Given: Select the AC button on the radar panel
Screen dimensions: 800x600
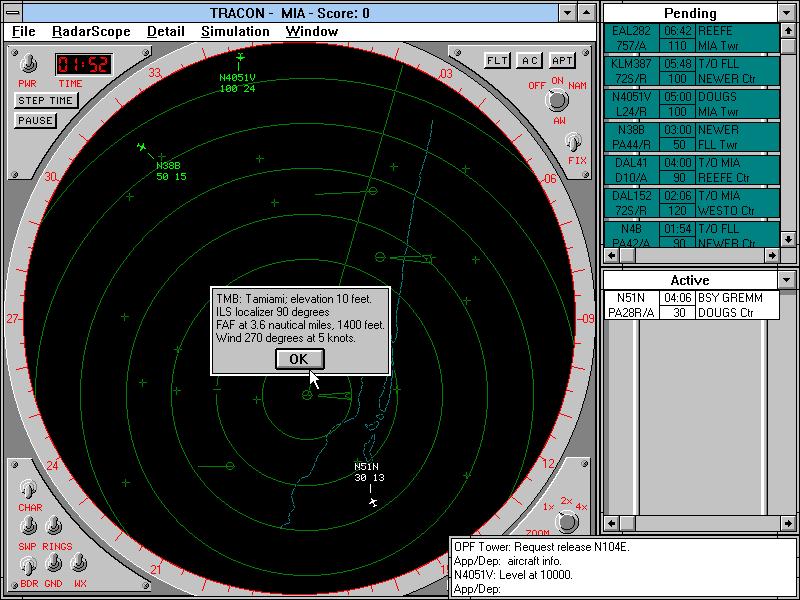Looking at the screenshot, I should click(530, 61).
